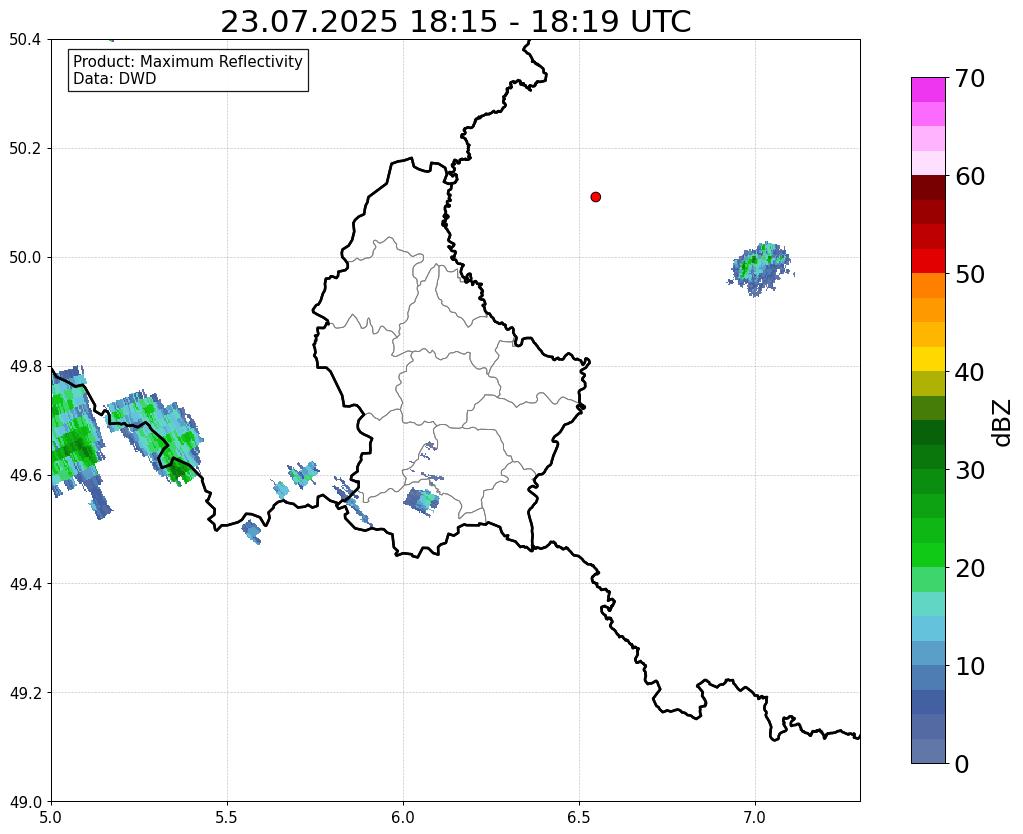Image resolution: width=1023 pixels, height=834 pixels.
Task: Click the latitude tick label 50.2
Action: [25, 149]
